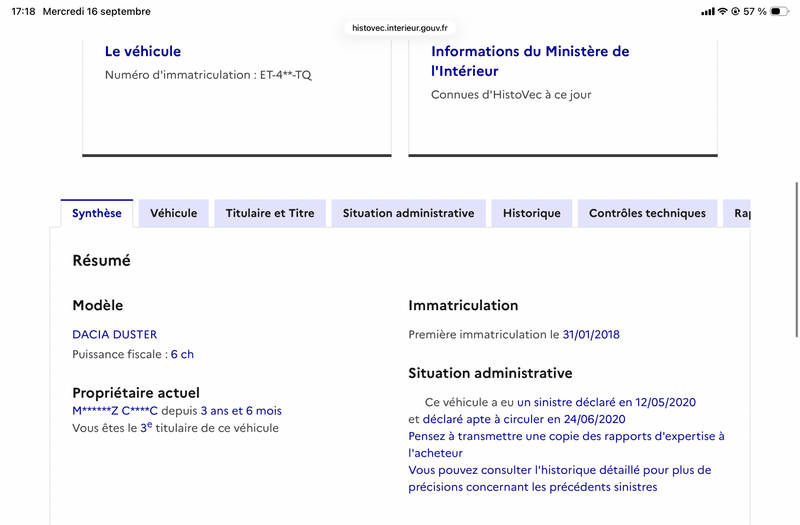Click the 3 ans et 6 mois duration

click(241, 411)
